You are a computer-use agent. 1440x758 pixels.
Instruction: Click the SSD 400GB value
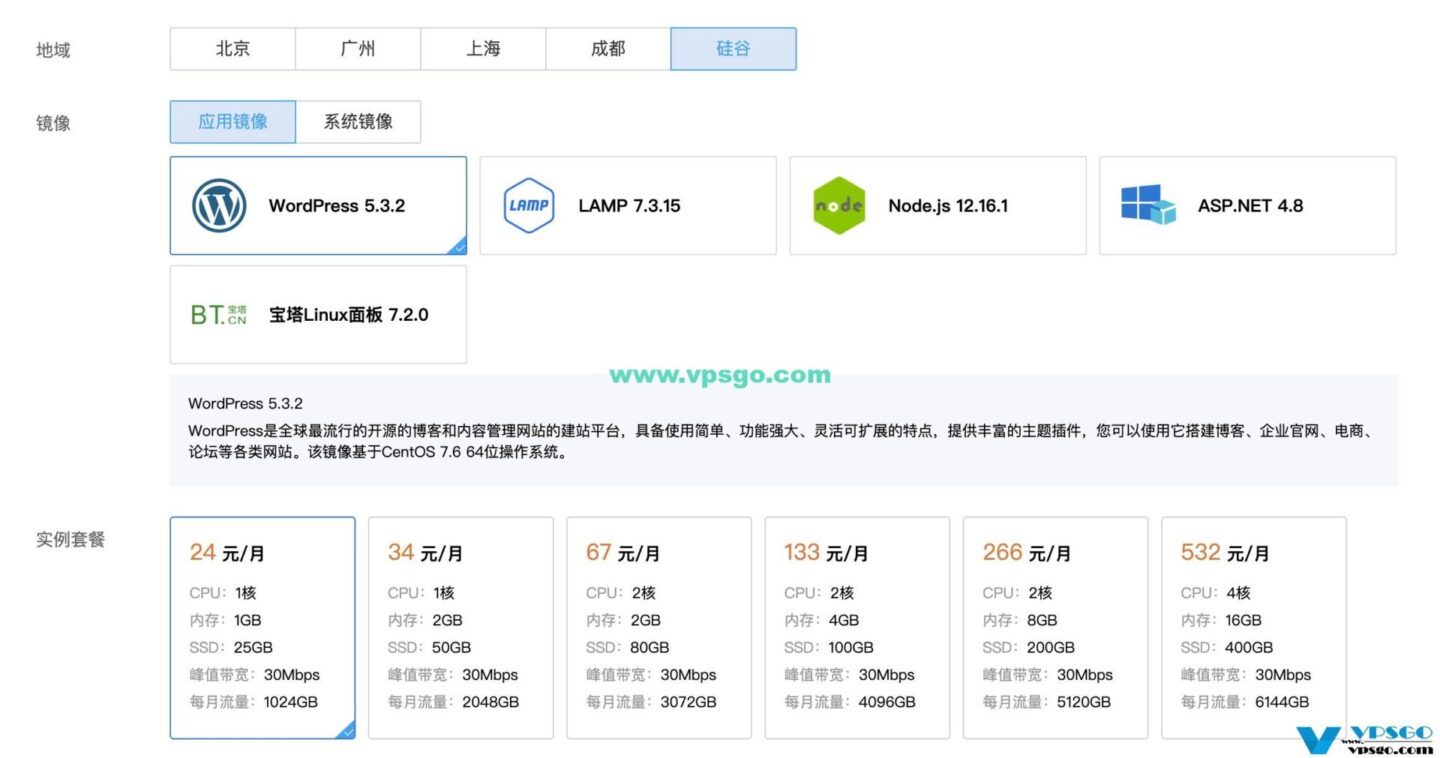coord(1248,647)
